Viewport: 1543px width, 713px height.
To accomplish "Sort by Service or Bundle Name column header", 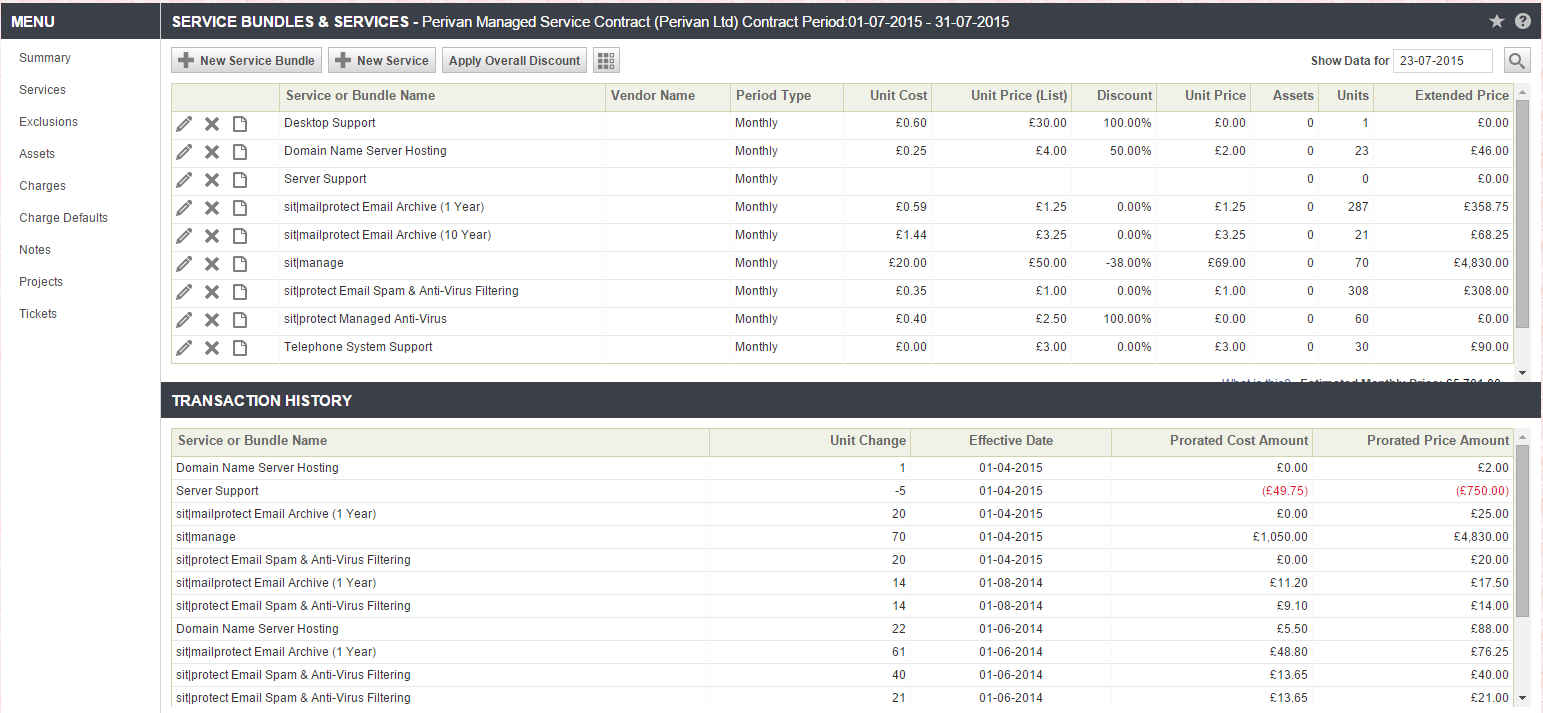I will [442, 97].
